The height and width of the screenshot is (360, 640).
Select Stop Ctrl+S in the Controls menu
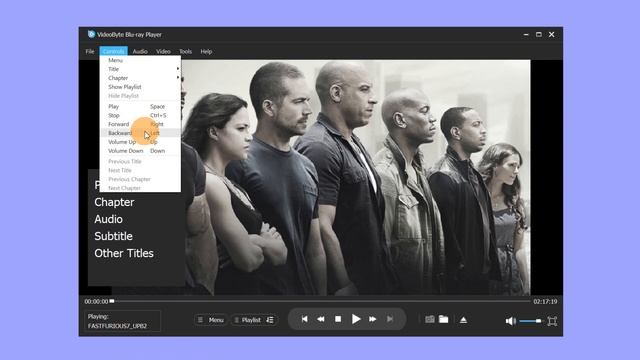[x=140, y=116]
